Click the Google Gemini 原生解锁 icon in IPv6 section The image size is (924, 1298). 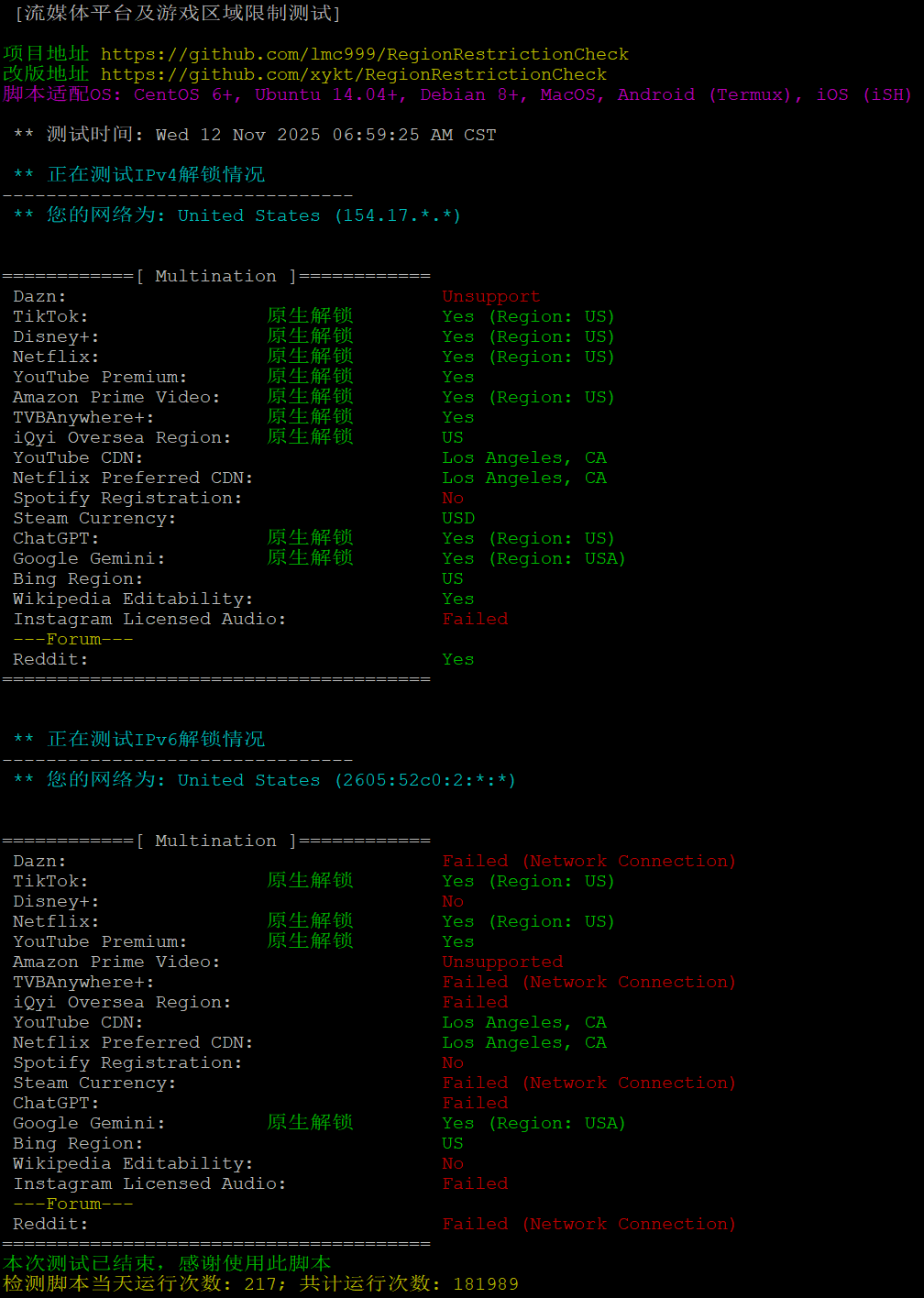[x=310, y=1122]
